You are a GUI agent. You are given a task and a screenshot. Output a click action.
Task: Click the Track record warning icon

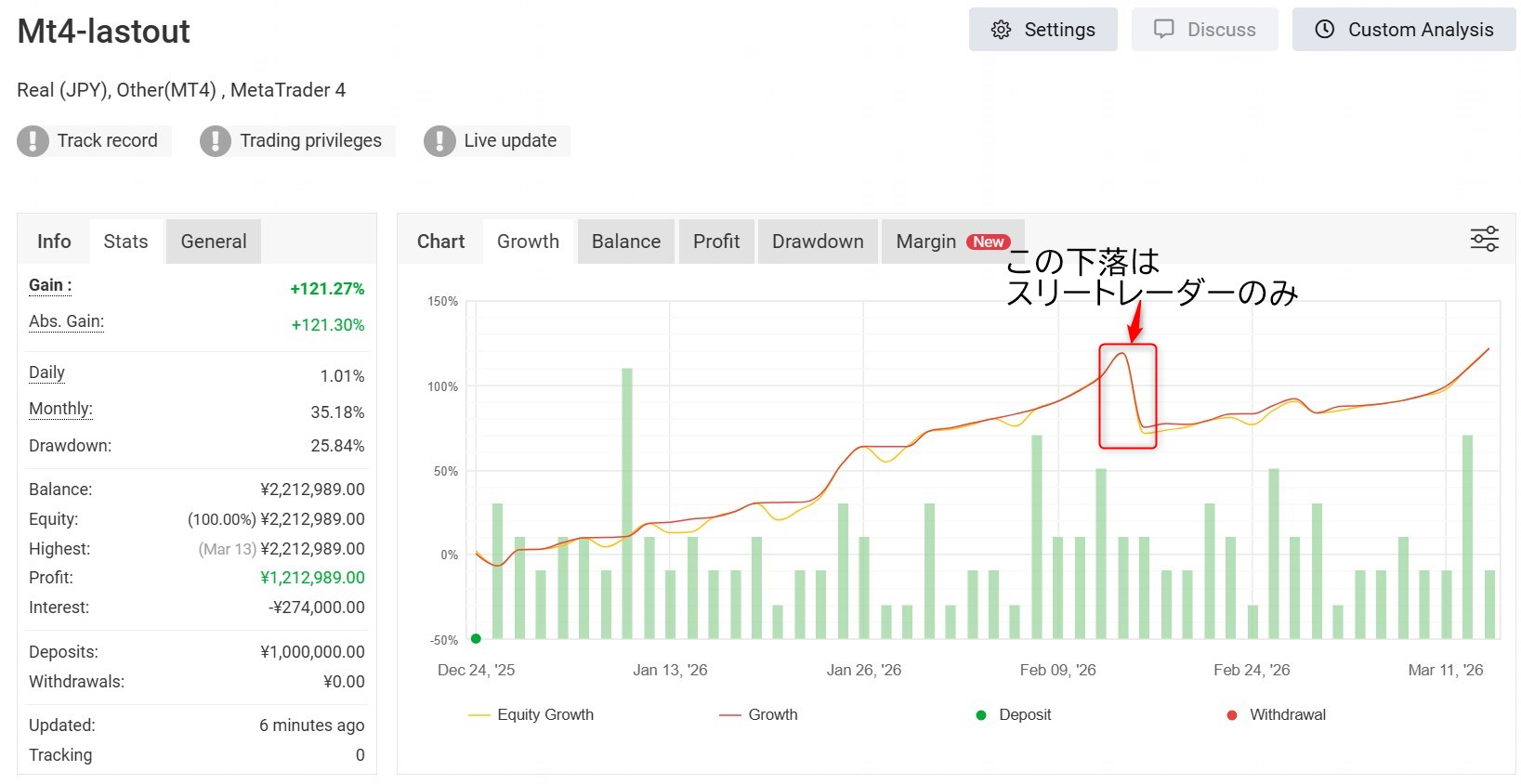pos(33,141)
